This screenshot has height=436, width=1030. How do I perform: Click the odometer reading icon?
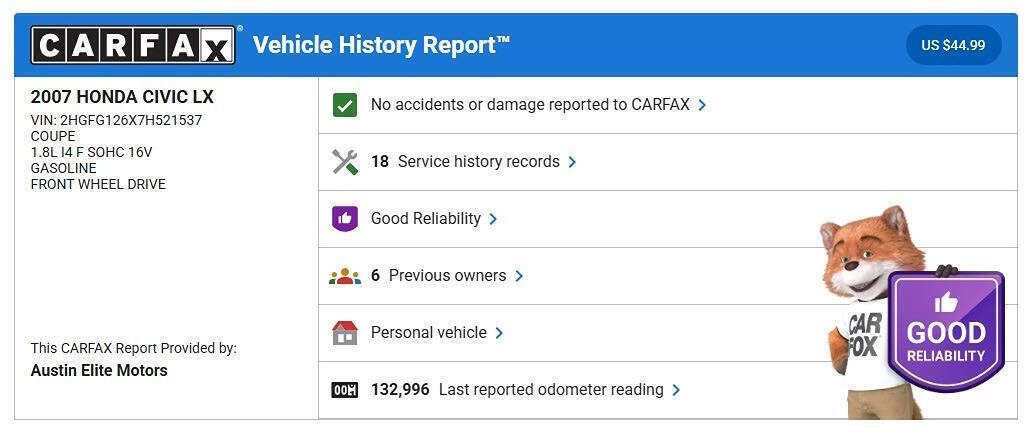345,390
